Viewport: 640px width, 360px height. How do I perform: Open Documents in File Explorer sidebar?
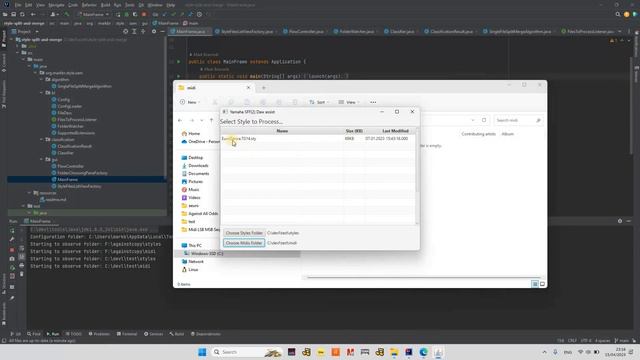pyautogui.click(x=195, y=173)
